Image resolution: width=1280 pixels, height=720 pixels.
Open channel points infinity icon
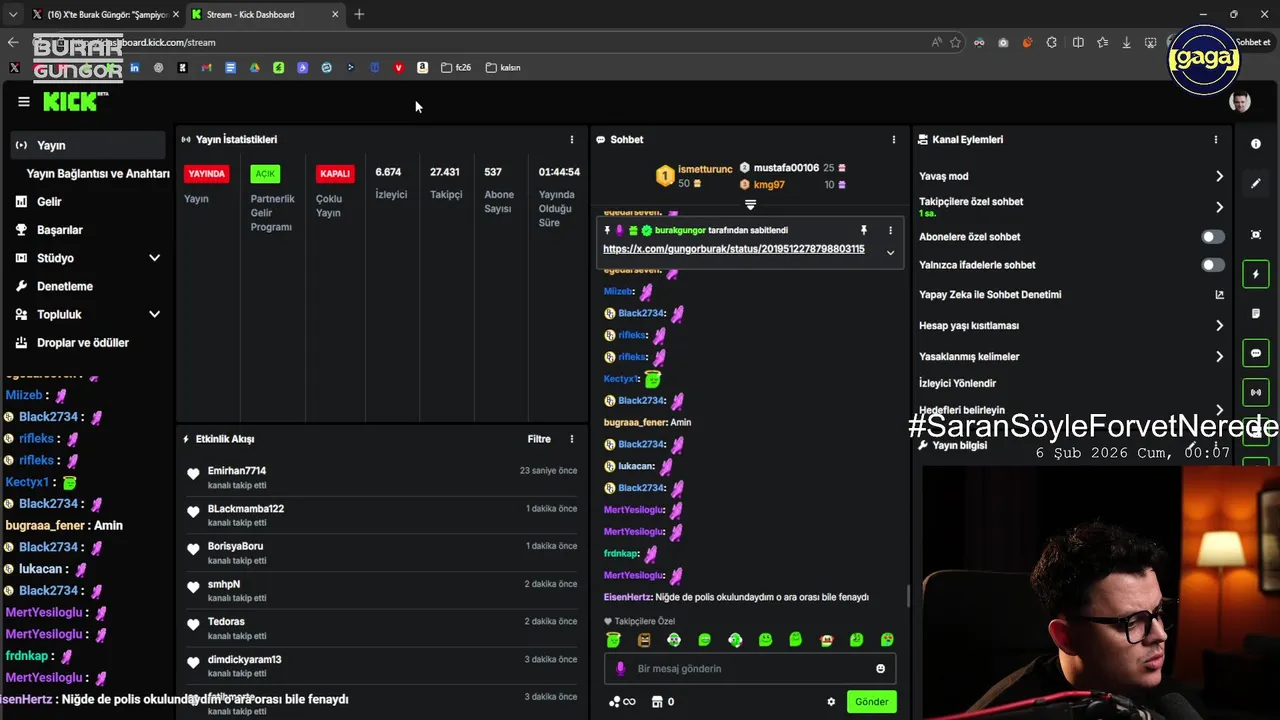coord(622,702)
